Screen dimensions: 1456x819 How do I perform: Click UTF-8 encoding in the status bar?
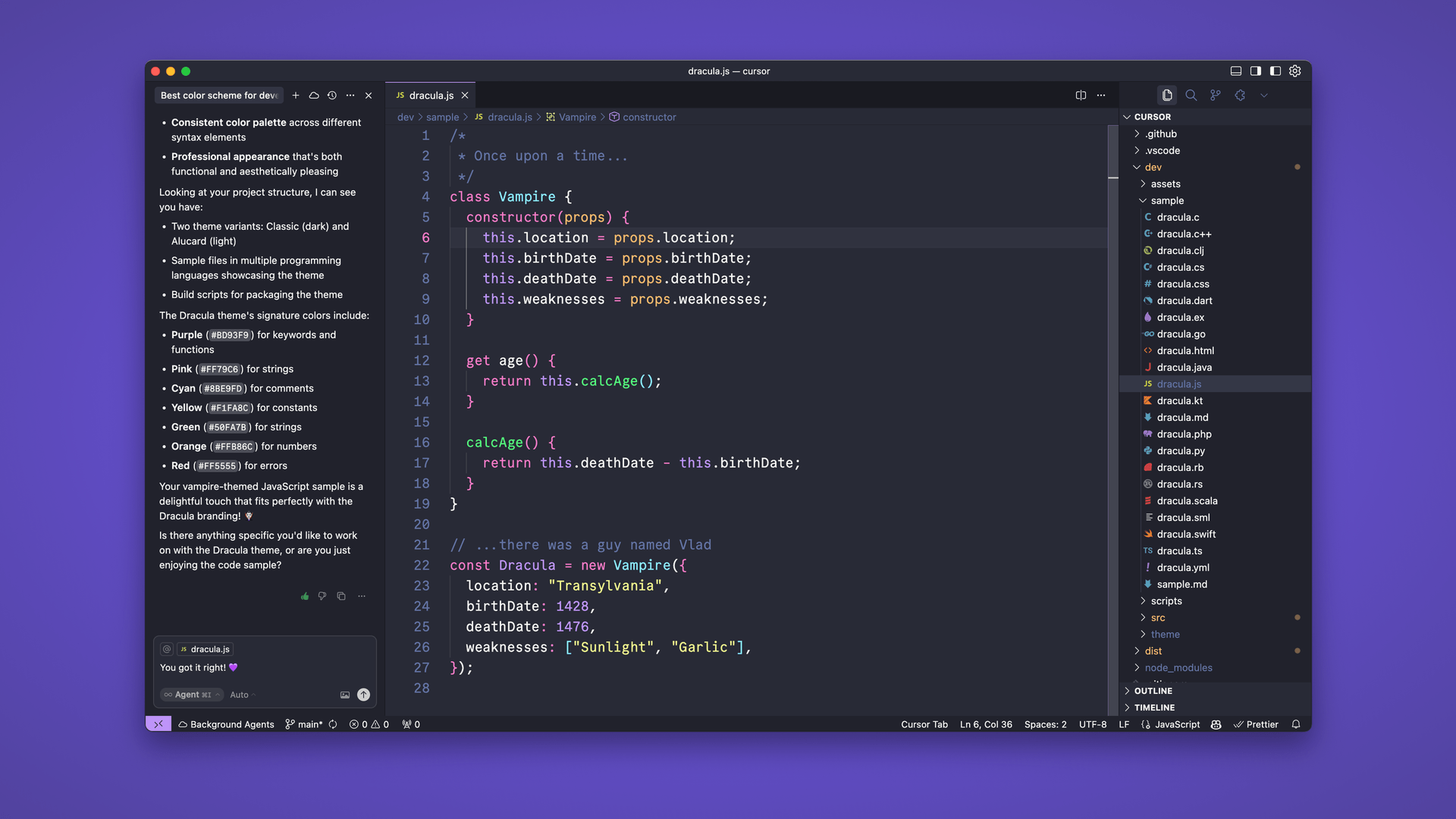pyautogui.click(x=1093, y=724)
